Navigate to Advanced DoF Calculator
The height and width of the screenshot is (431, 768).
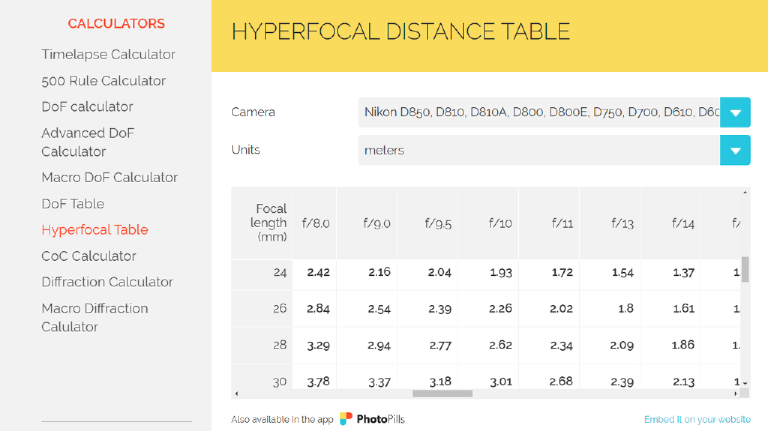[87, 142]
